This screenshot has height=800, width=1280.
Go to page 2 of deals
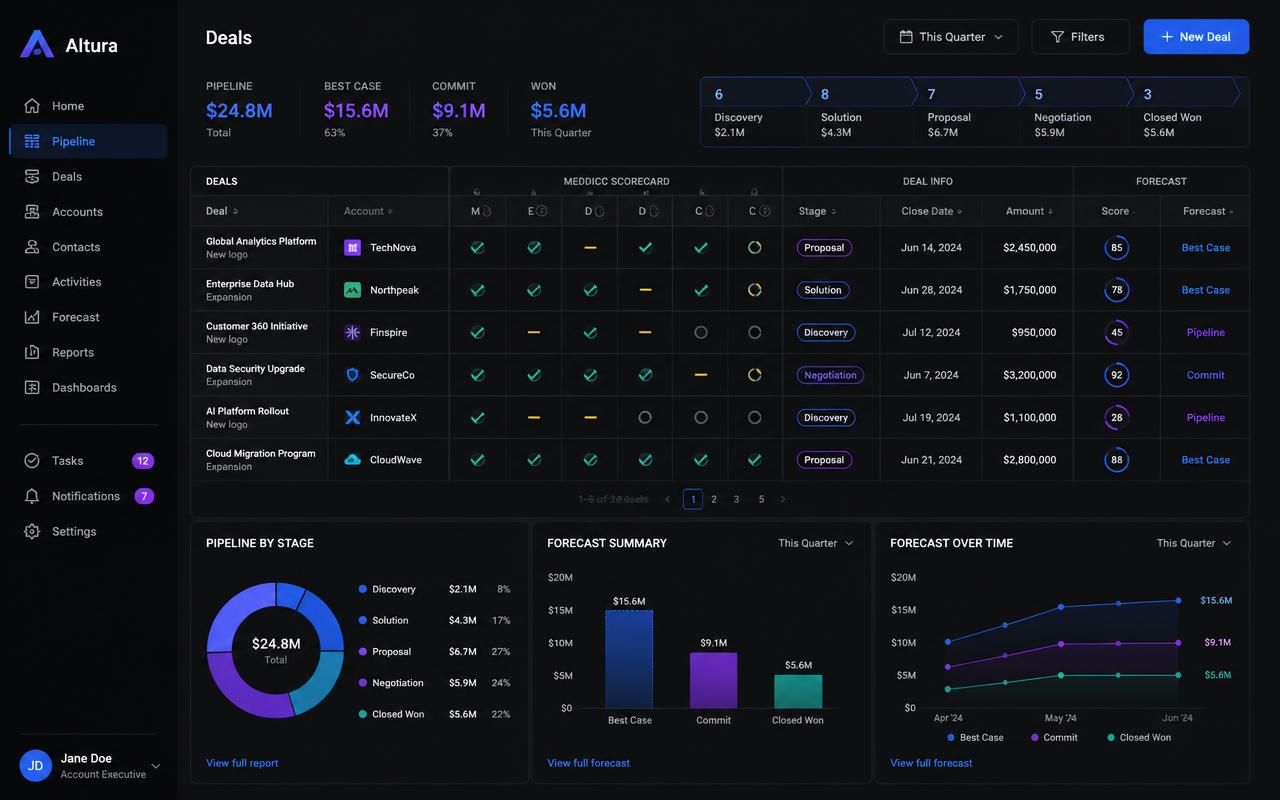coord(714,499)
